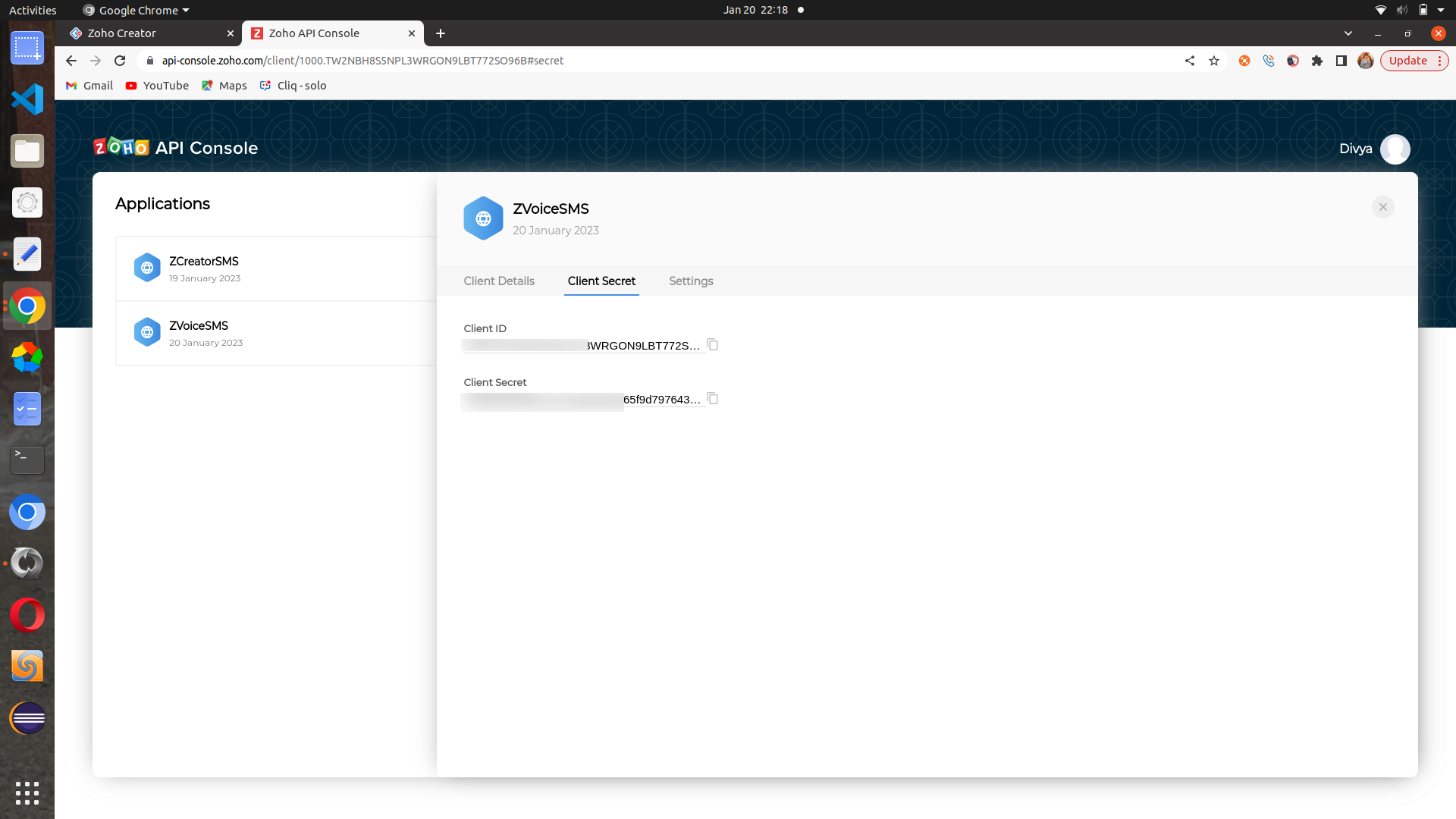
Task: Bookmark this page with star icon
Action: [1214, 61]
